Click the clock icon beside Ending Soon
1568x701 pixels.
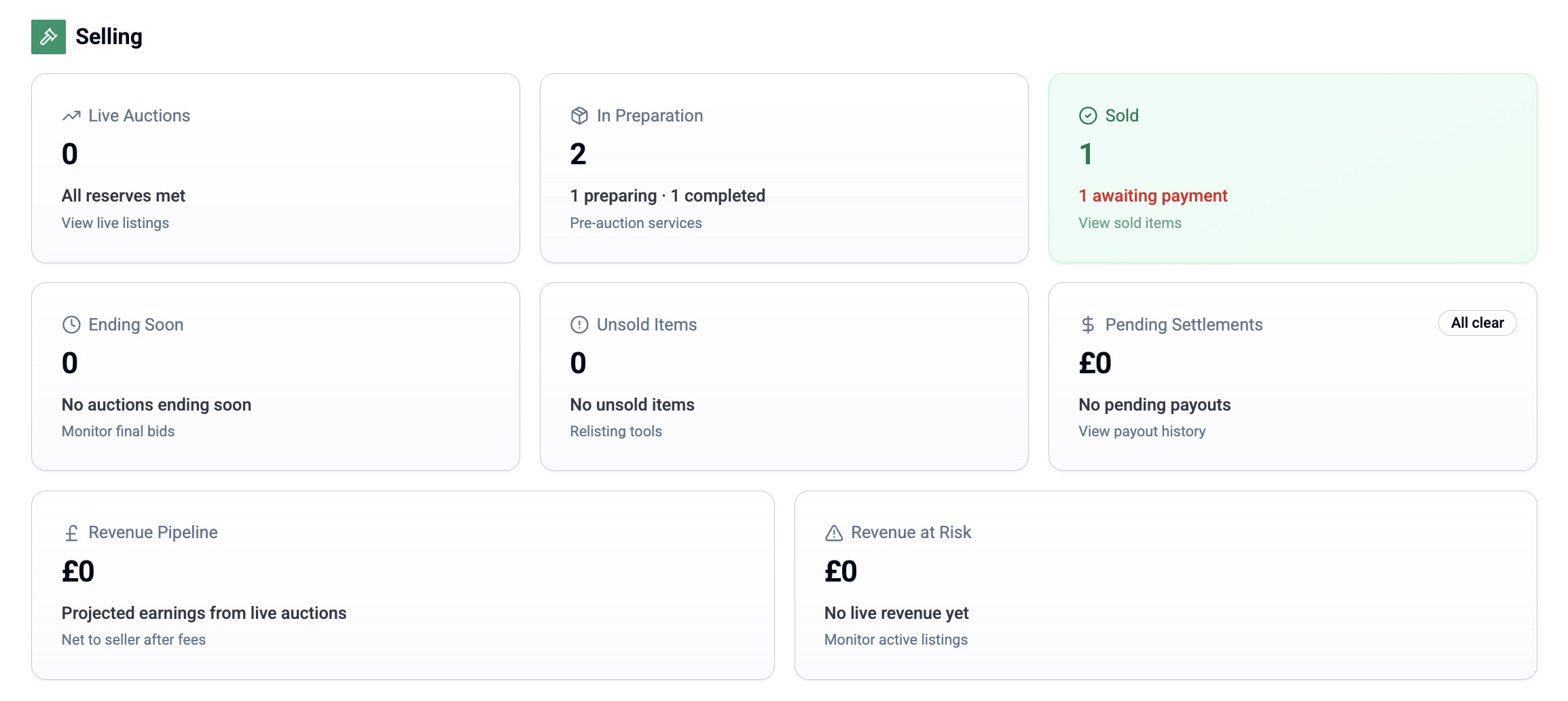click(x=71, y=325)
